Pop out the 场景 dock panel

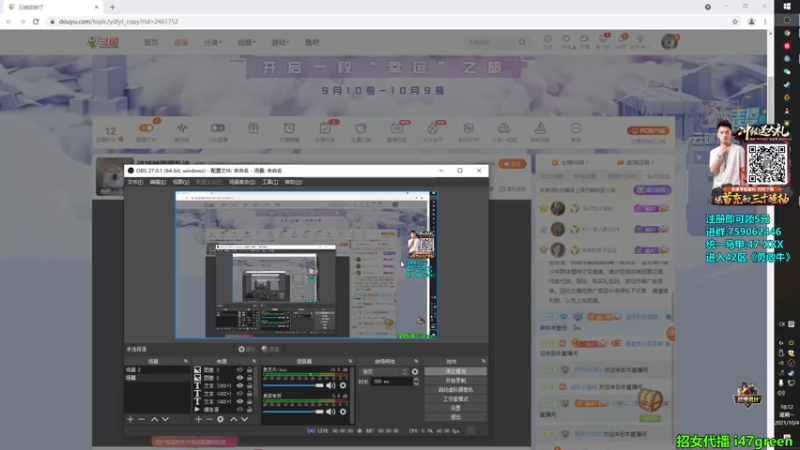[x=186, y=361]
